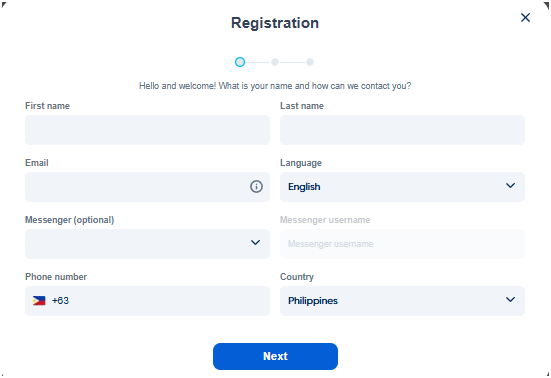Click the Philippines flag icon
551x378 pixels.
(x=39, y=301)
